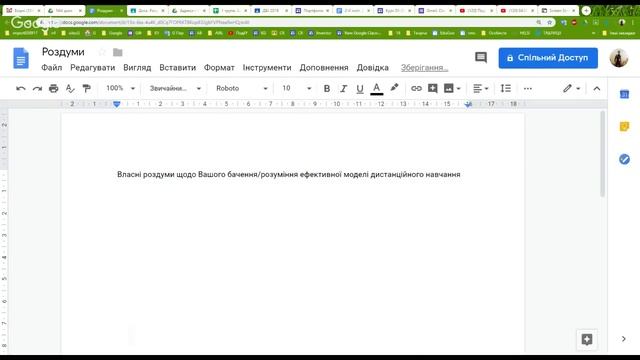Viewport: 640px width, 360px height.
Task: Click the Зберігання status link
Action: [x=424, y=68]
